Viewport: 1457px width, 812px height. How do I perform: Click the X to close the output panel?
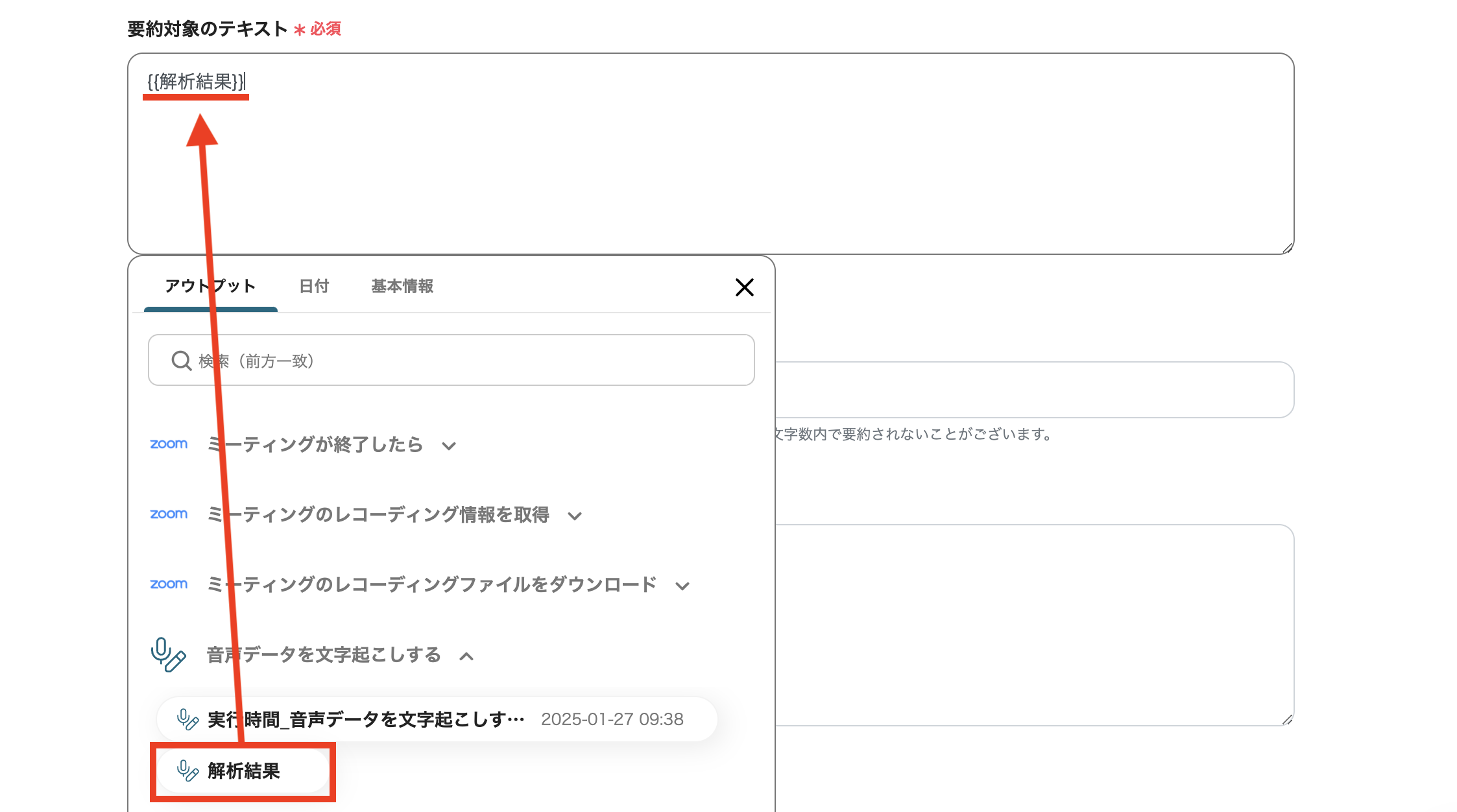click(x=745, y=287)
